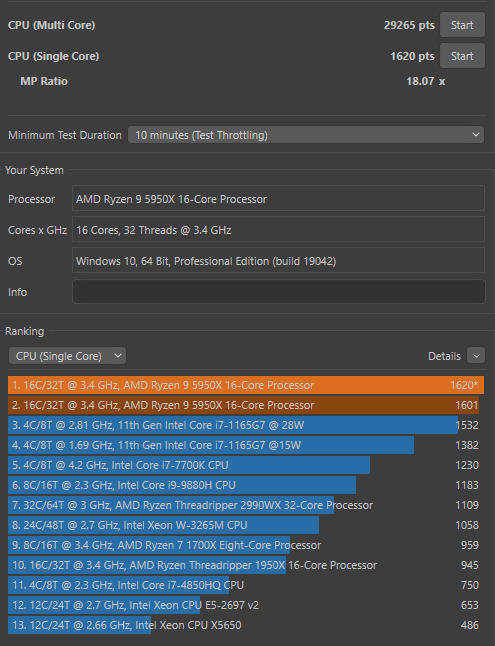Click the CPU (Multi Core) label
This screenshot has width=495, height=646.
pyautogui.click(x=52, y=25)
